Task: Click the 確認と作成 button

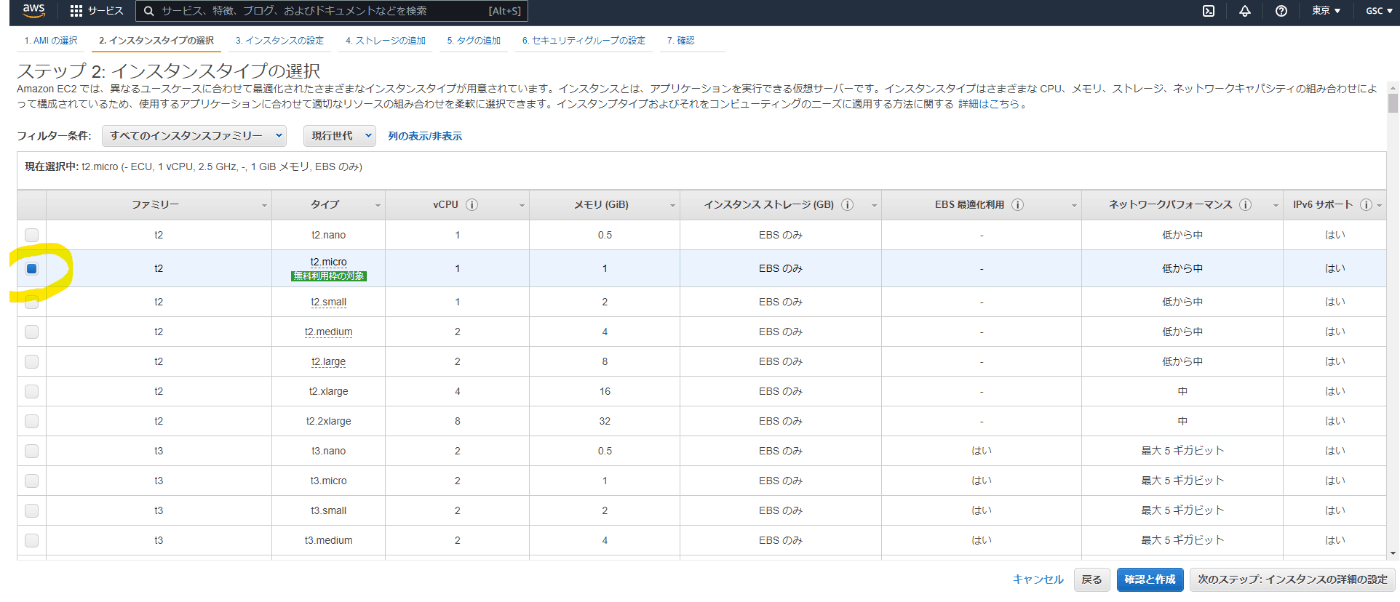Action: (1150, 580)
